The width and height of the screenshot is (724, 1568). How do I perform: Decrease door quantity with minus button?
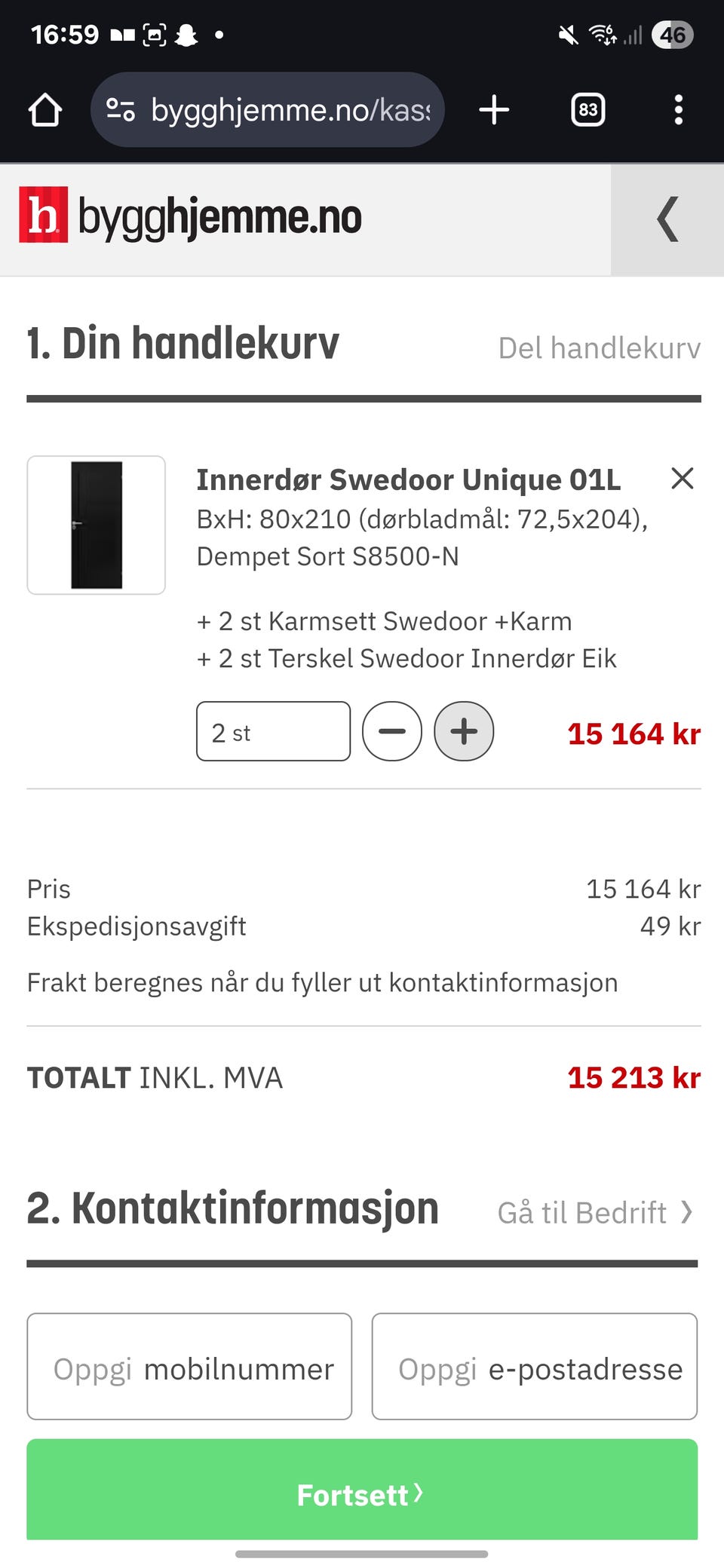coord(392,731)
